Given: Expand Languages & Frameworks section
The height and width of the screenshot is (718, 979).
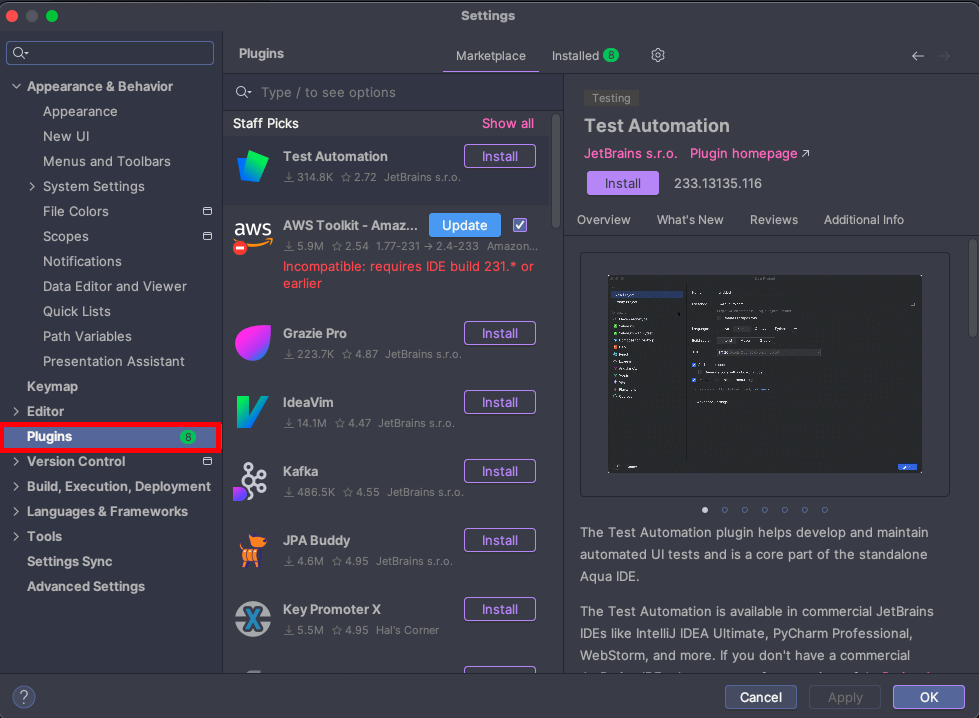Looking at the screenshot, I should tap(16, 511).
